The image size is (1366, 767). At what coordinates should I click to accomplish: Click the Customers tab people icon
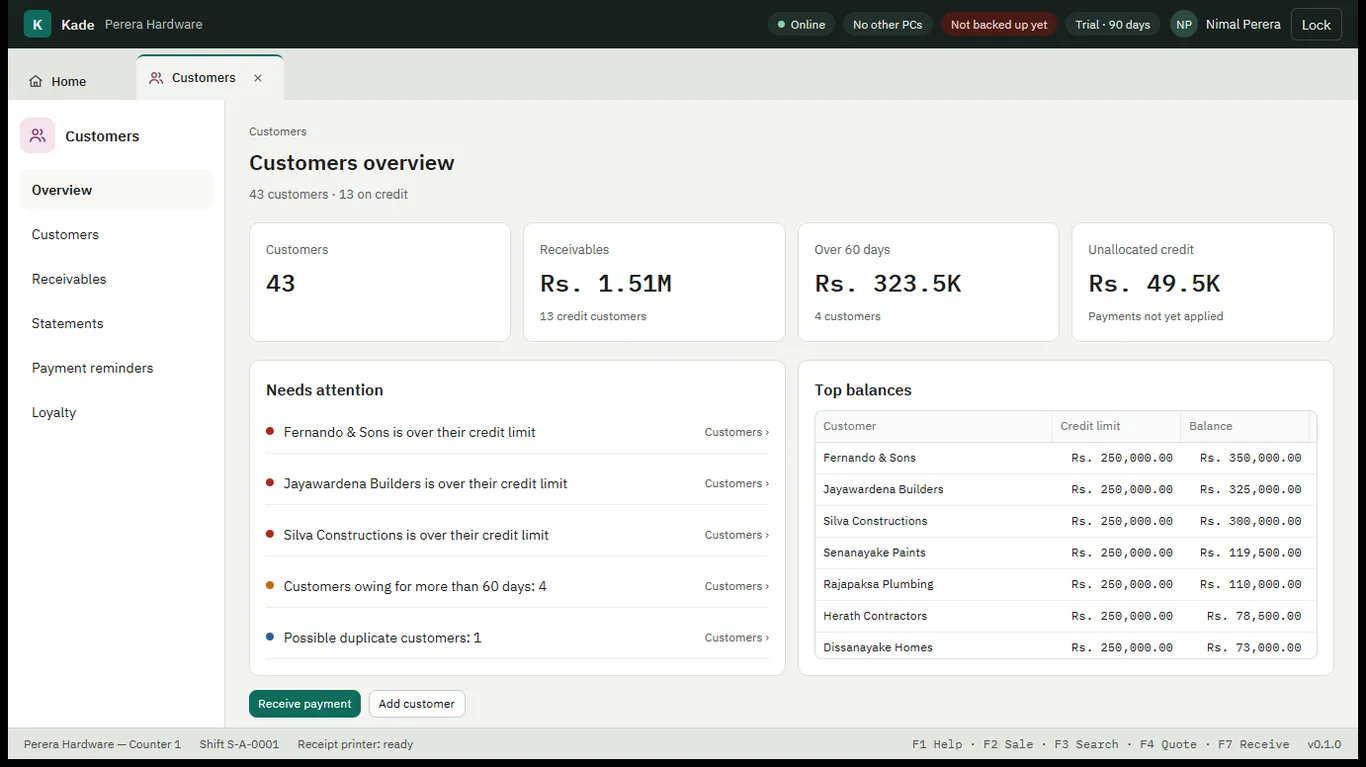[156, 78]
